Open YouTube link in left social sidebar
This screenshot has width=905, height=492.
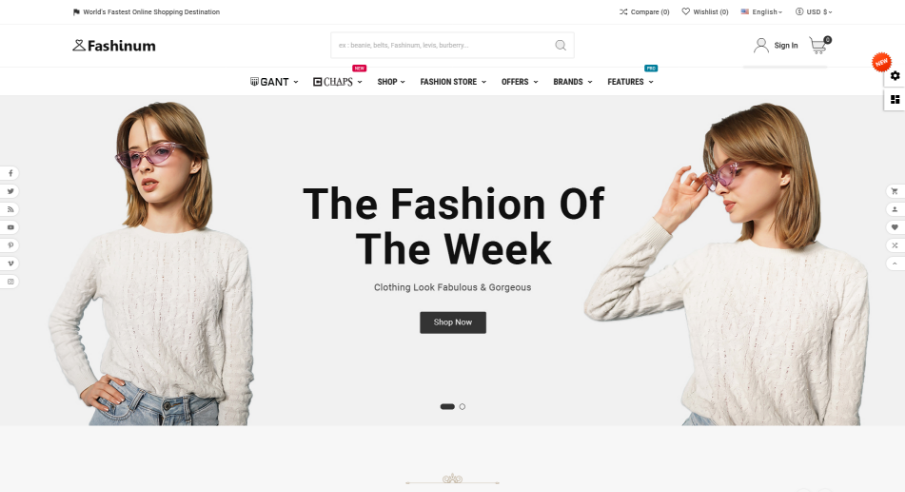[x=10, y=228]
